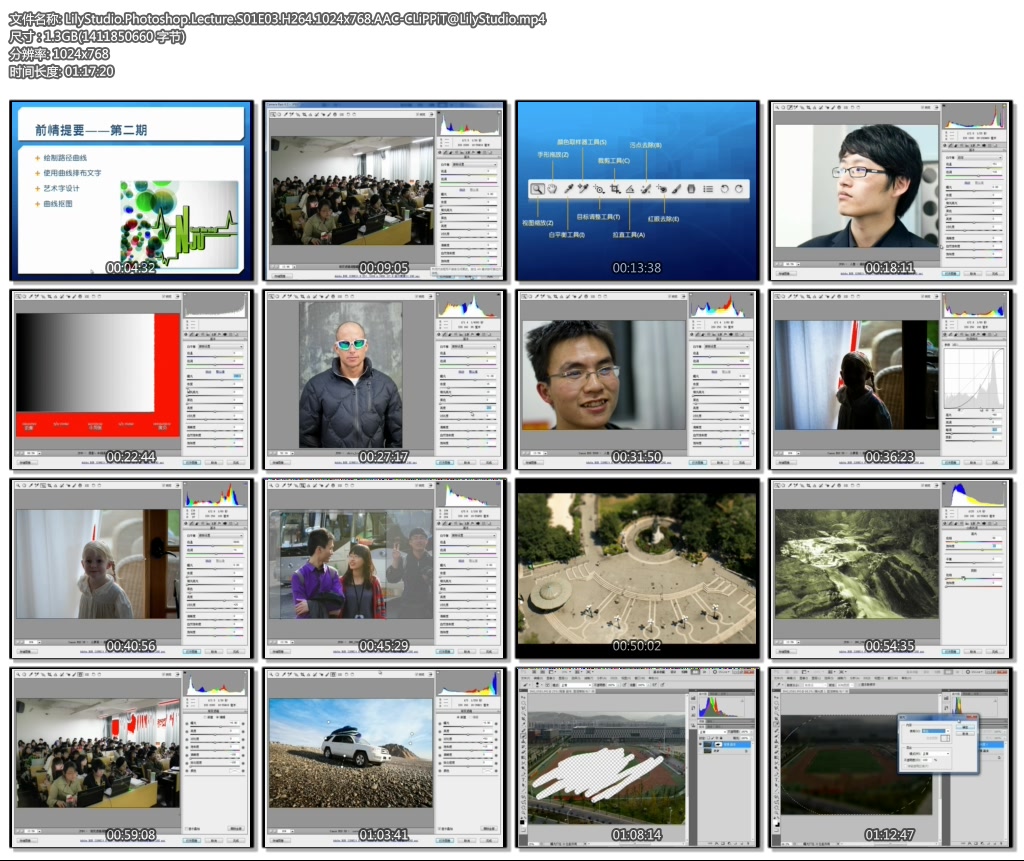Pick the White Balance eyedropper tool

pos(568,188)
